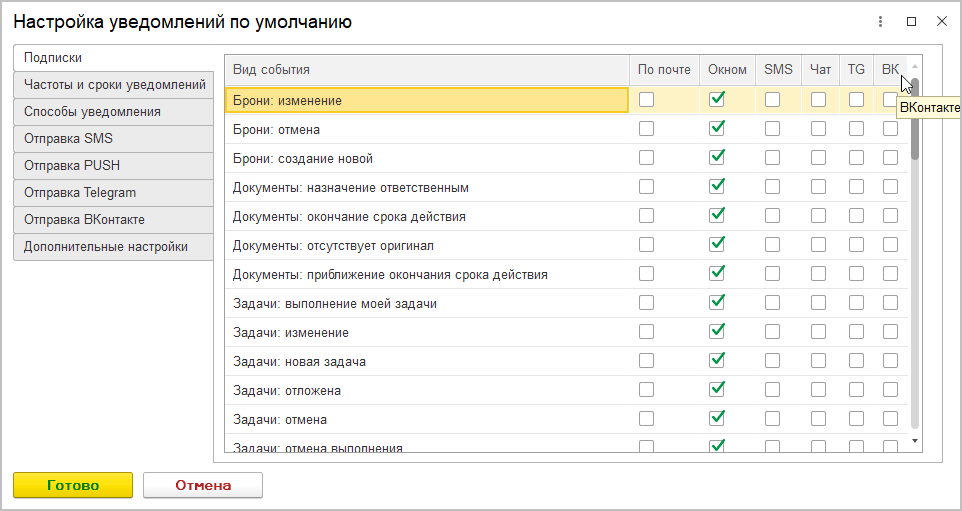
Task: Switch to 'Отправка Telegram' tab
Action: click(x=114, y=193)
